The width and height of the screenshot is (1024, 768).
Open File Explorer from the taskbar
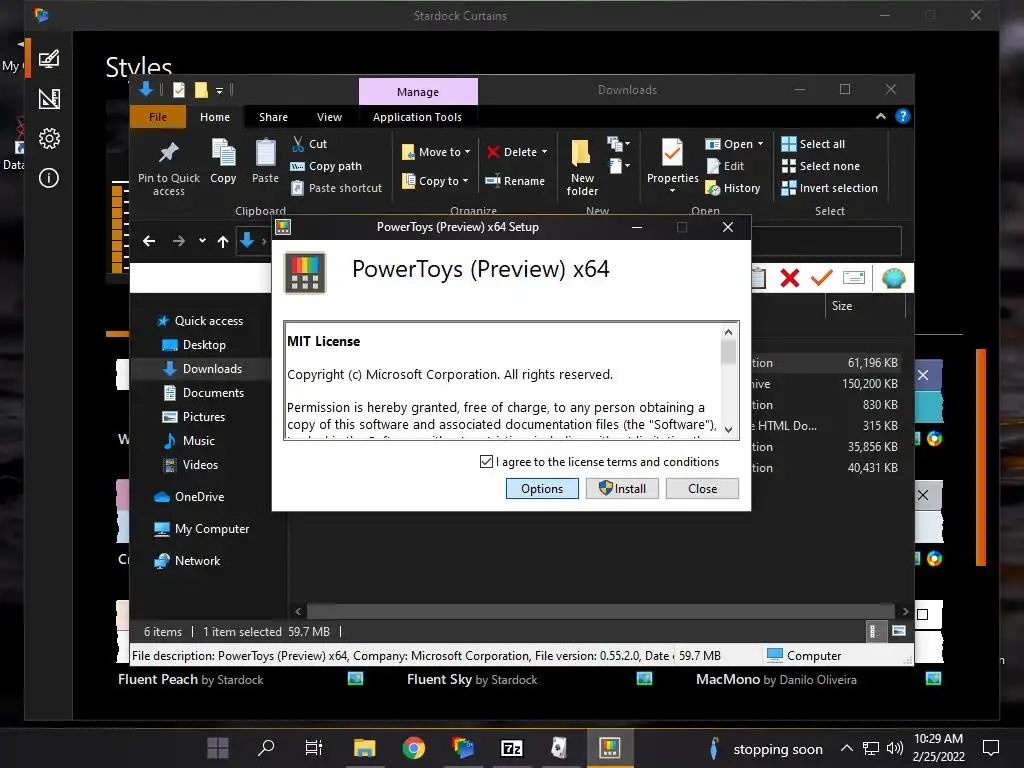(364, 748)
